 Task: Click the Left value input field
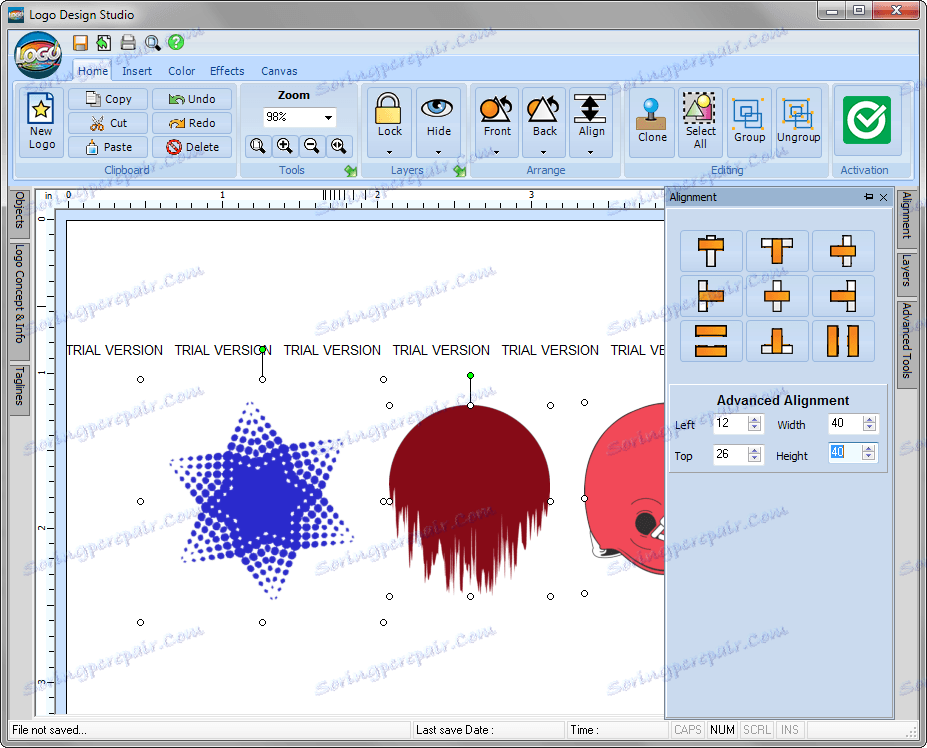pos(731,423)
